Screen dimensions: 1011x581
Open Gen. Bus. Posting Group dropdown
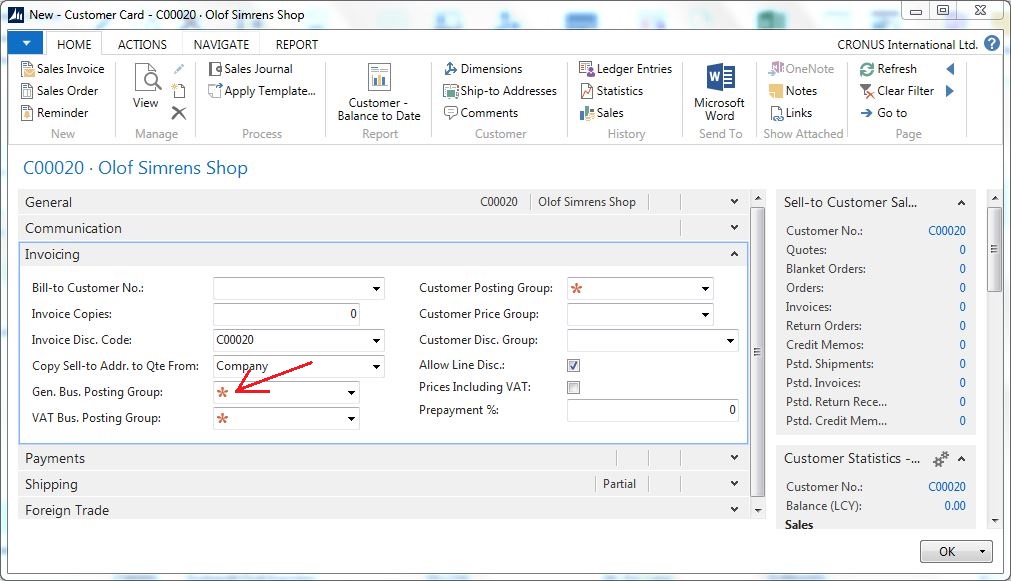(x=351, y=392)
